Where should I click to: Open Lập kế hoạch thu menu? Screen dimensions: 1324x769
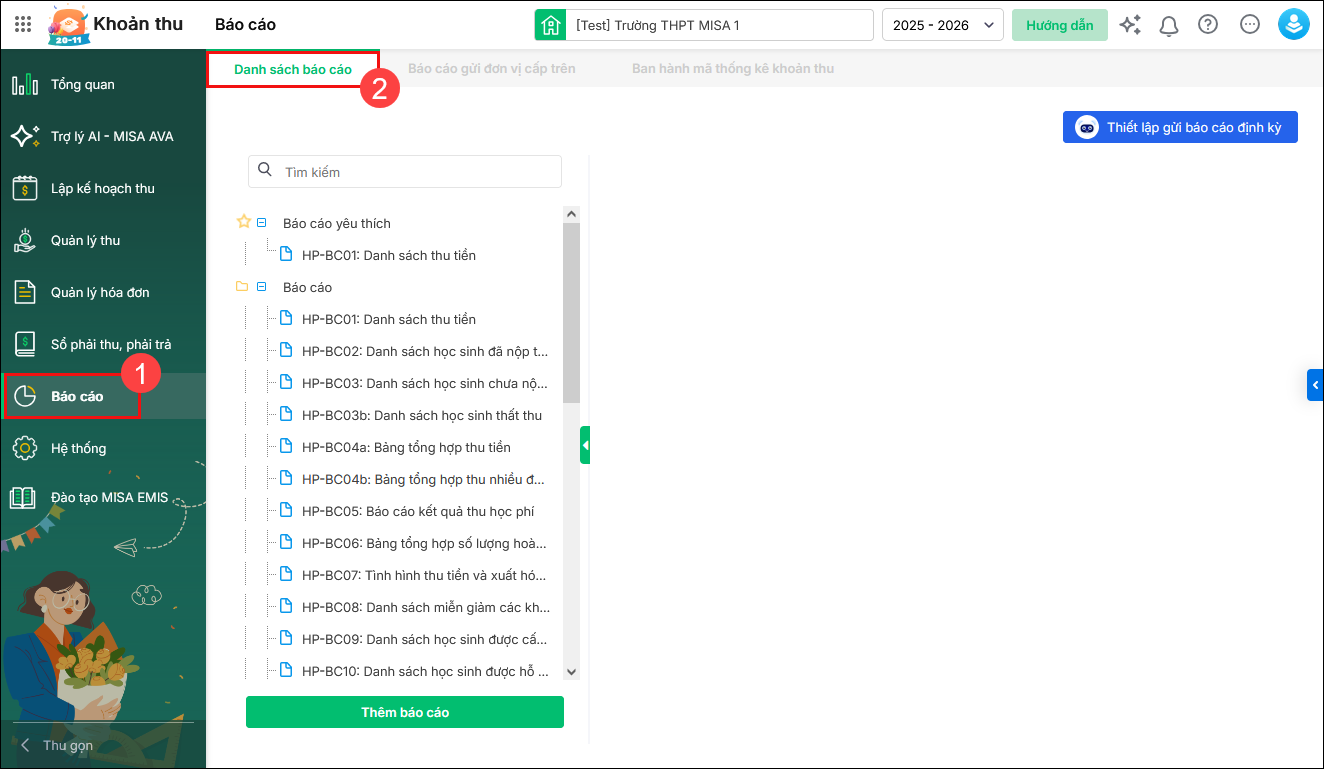click(x=103, y=188)
